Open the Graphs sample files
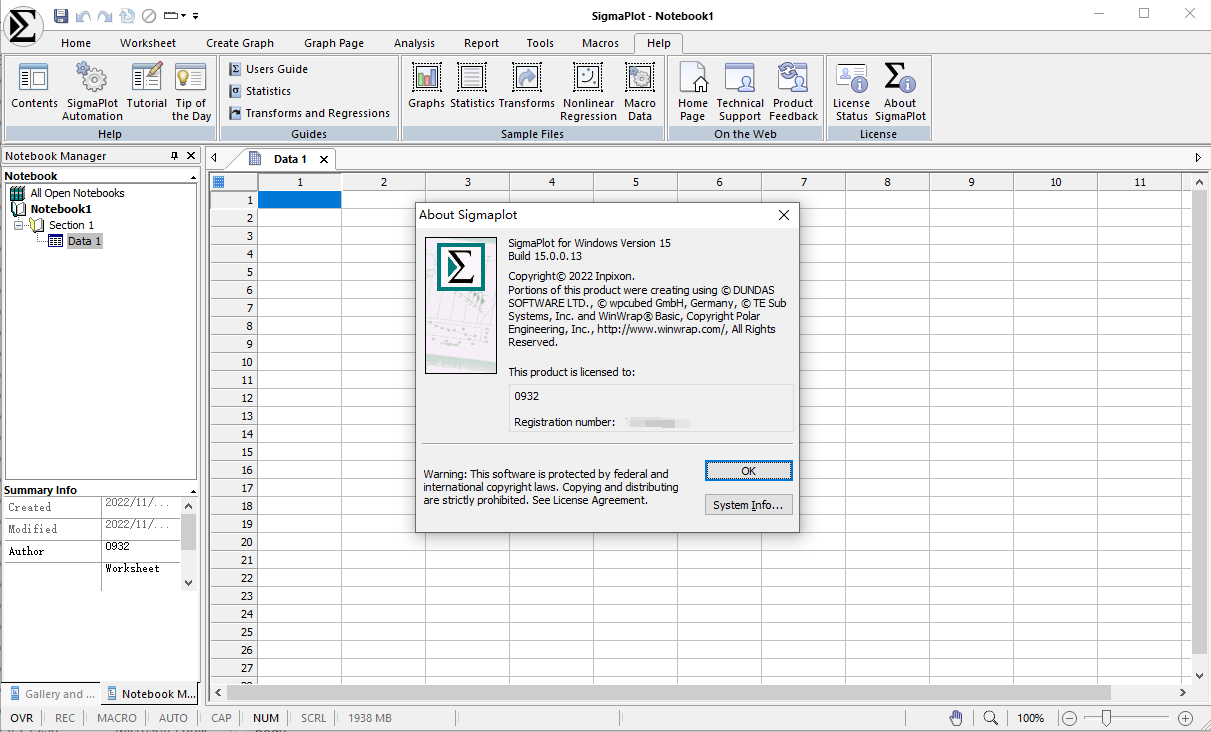 pyautogui.click(x=426, y=90)
